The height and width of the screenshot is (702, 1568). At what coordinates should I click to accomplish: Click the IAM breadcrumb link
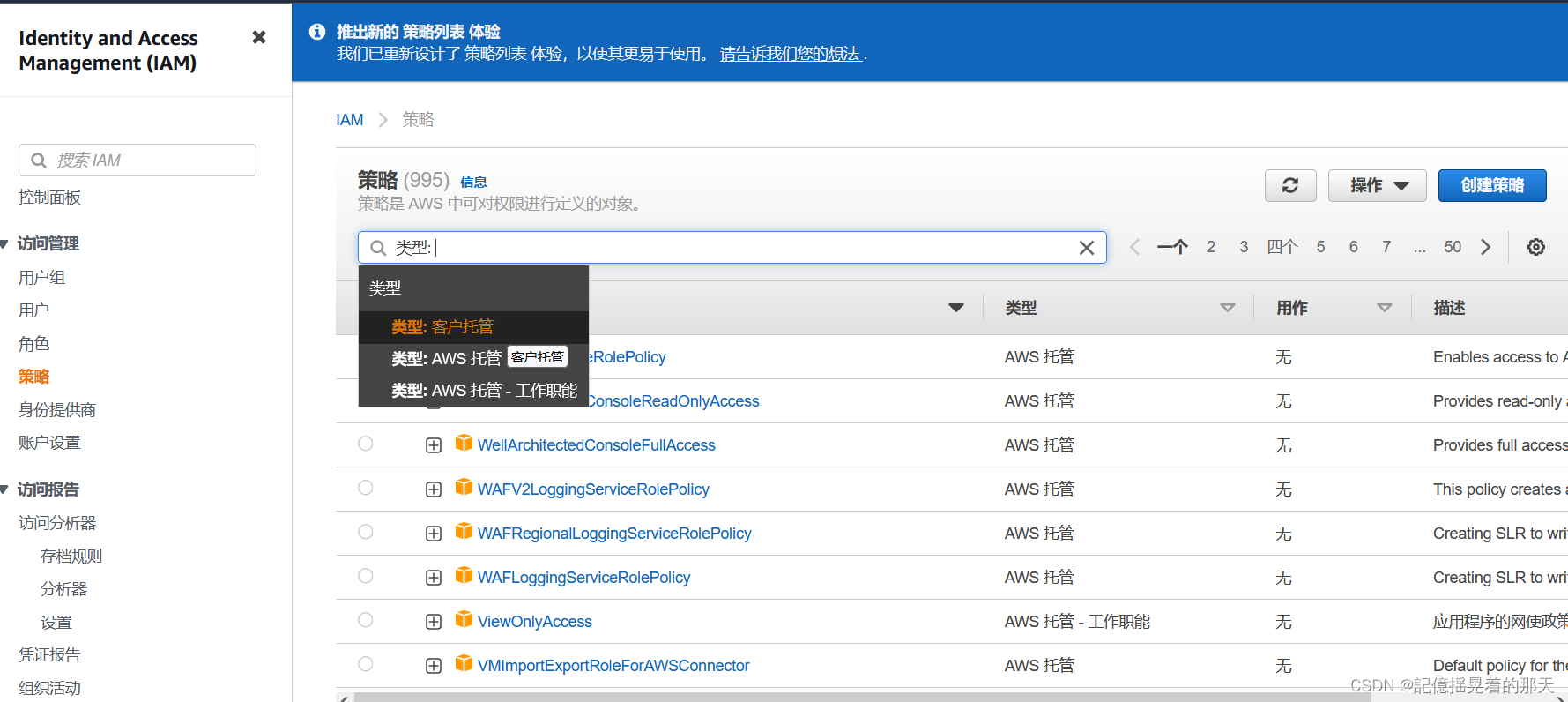(349, 120)
